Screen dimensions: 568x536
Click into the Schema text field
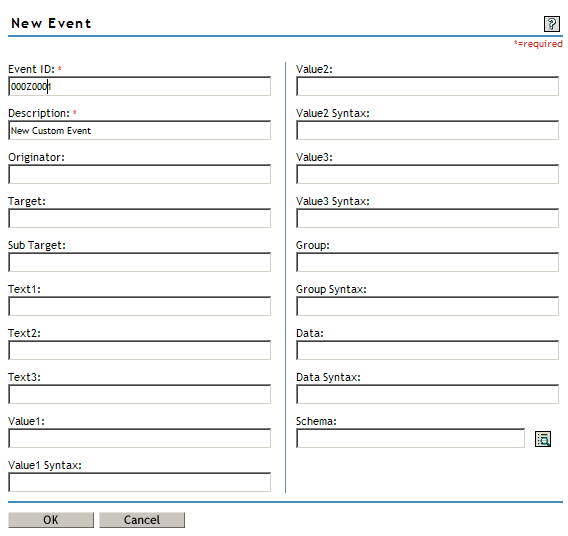(x=410, y=438)
